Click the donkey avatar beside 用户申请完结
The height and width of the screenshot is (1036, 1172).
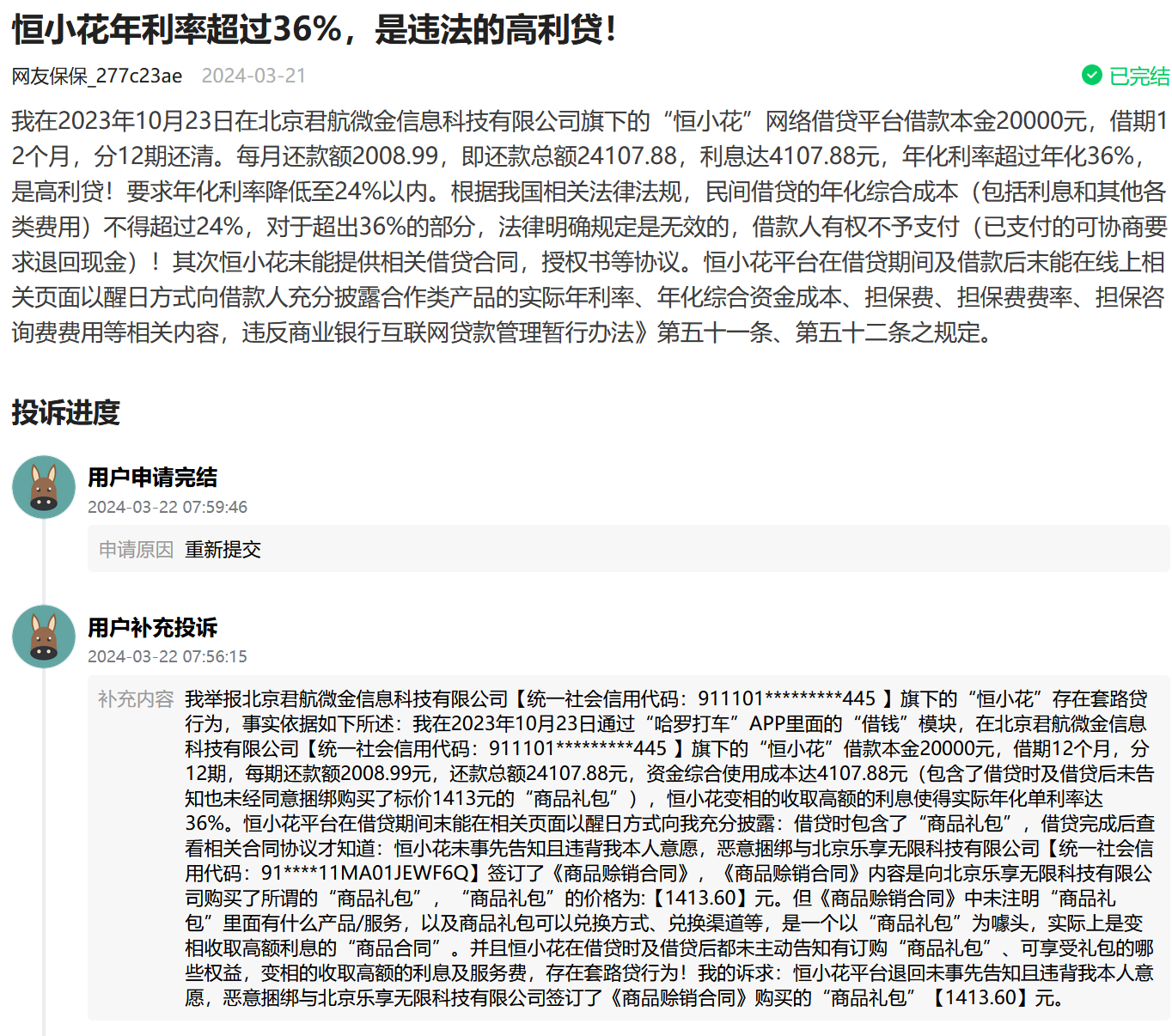pyautogui.click(x=44, y=487)
